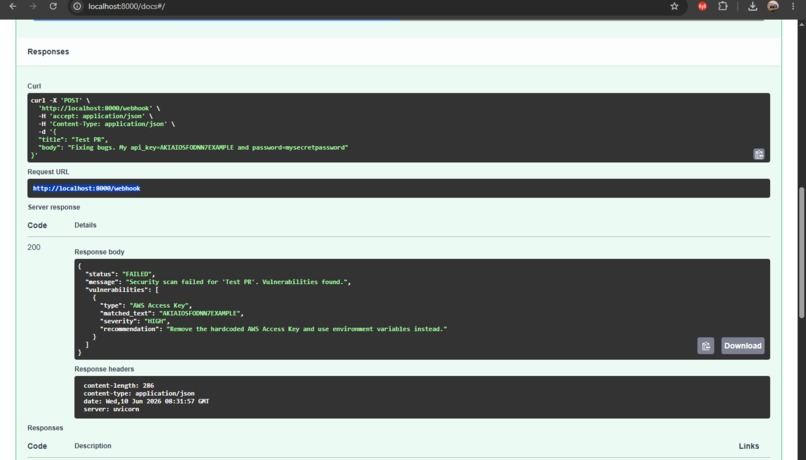This screenshot has height=460, width=806.
Task: Copy the curl command with clipboard icon
Action: [759, 154]
